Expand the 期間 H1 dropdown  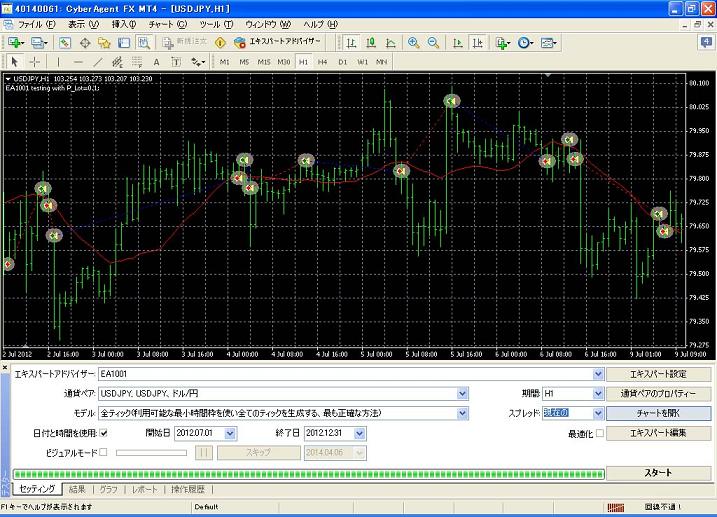[x=598, y=394]
